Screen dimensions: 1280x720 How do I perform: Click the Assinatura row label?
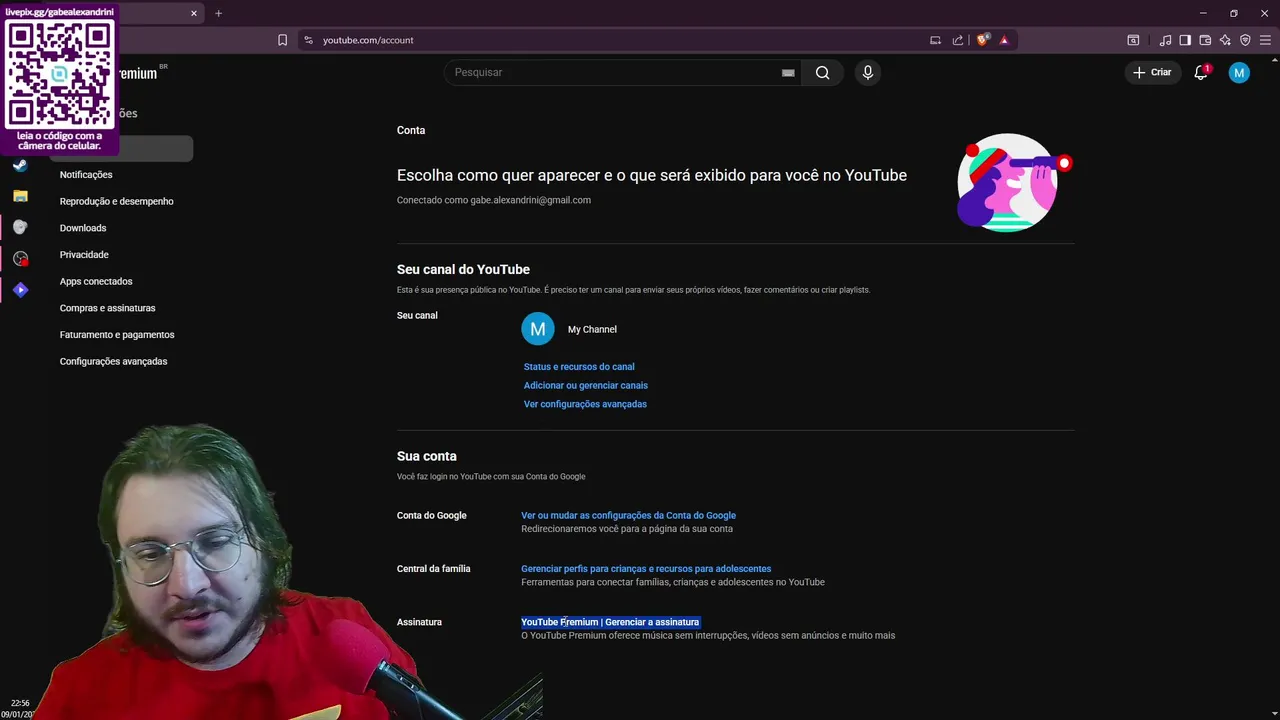coord(419,622)
